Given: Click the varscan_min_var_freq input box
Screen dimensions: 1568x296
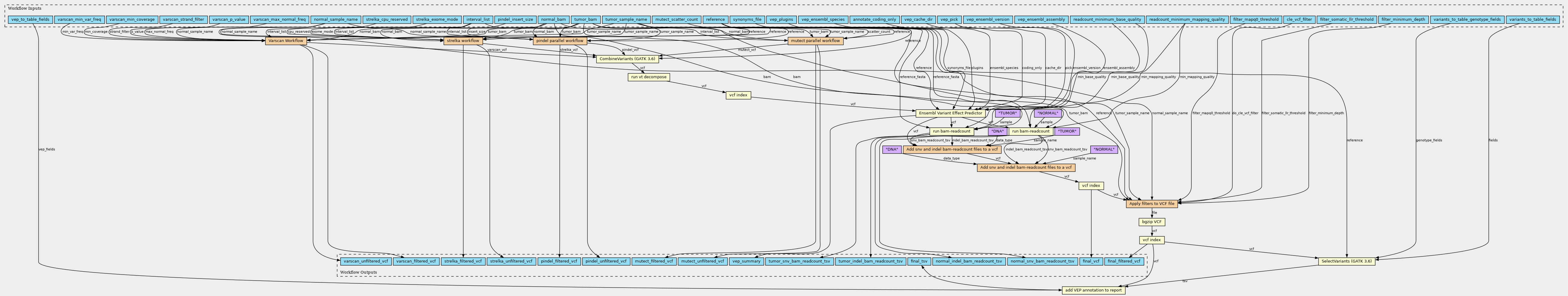Looking at the screenshot, I should coord(79,20).
